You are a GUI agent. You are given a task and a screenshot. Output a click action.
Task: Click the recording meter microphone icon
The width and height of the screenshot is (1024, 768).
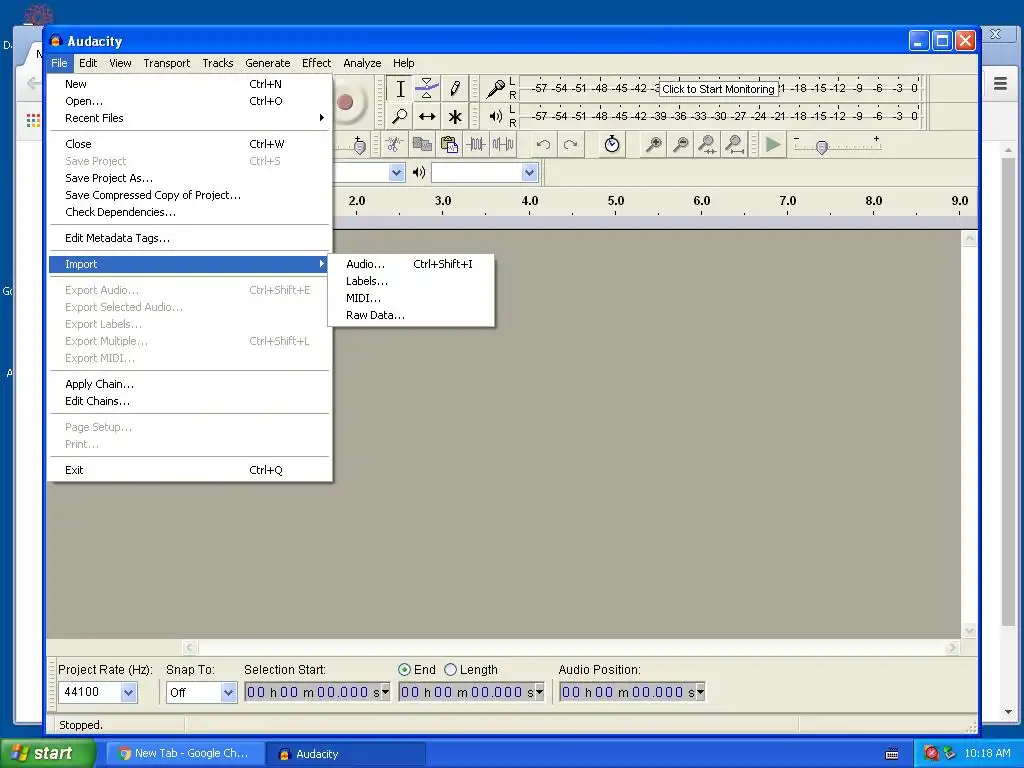pos(496,88)
